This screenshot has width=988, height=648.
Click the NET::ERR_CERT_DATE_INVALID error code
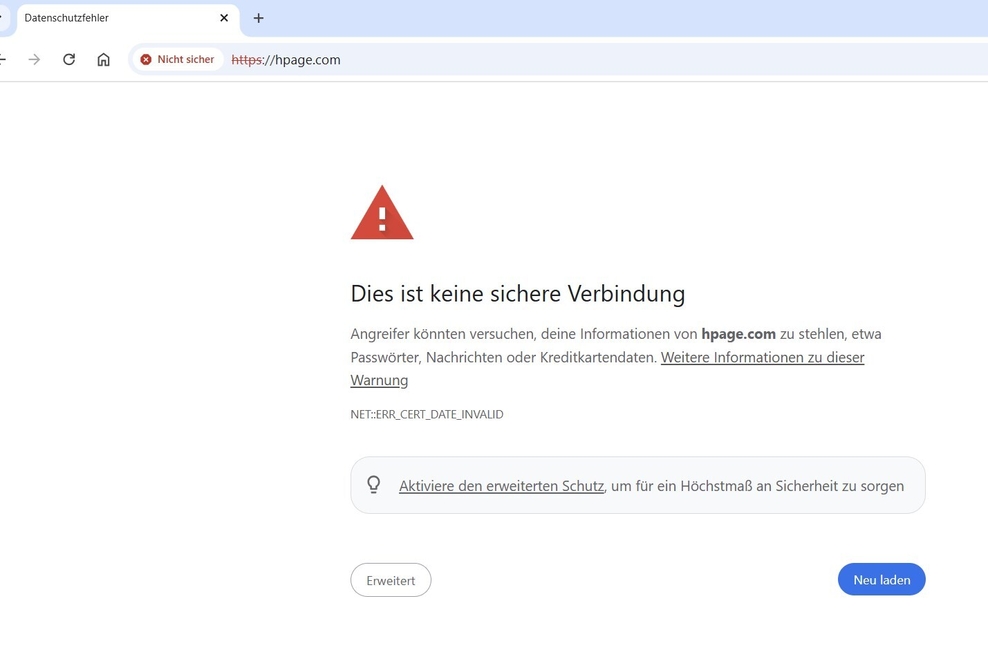[427, 414]
